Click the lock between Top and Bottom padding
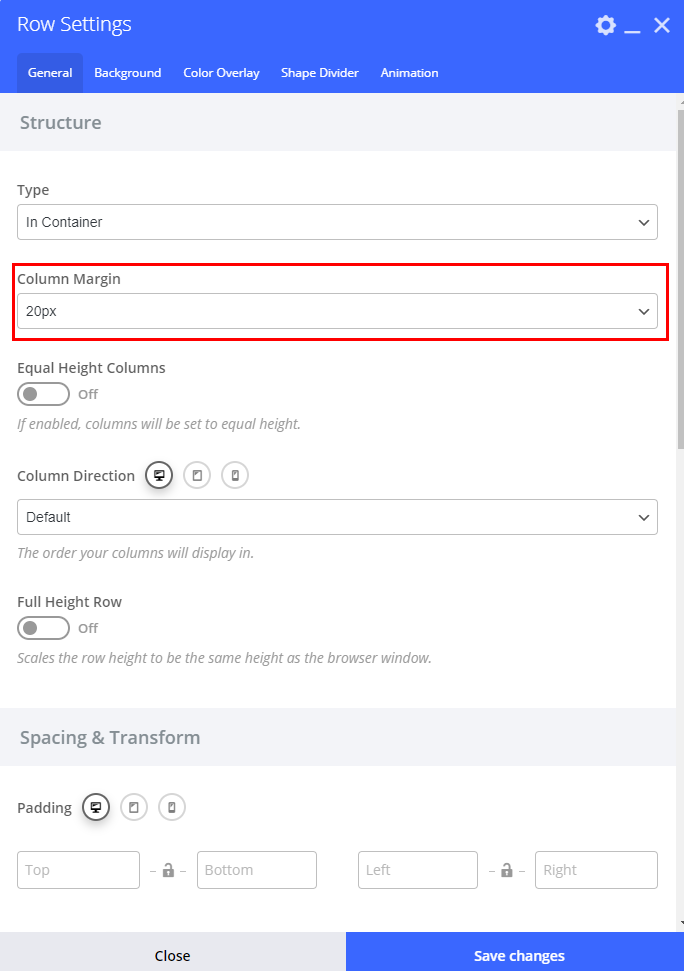The width and height of the screenshot is (684, 971). tap(168, 870)
